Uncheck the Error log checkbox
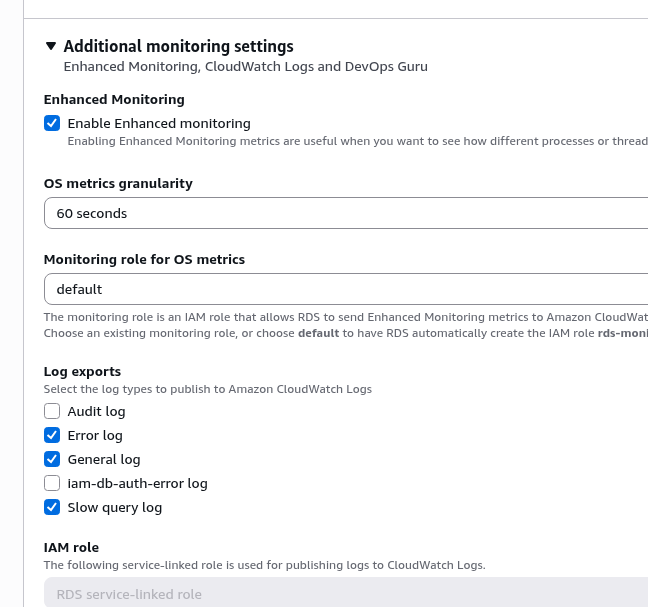The width and height of the screenshot is (648, 607). [52, 435]
